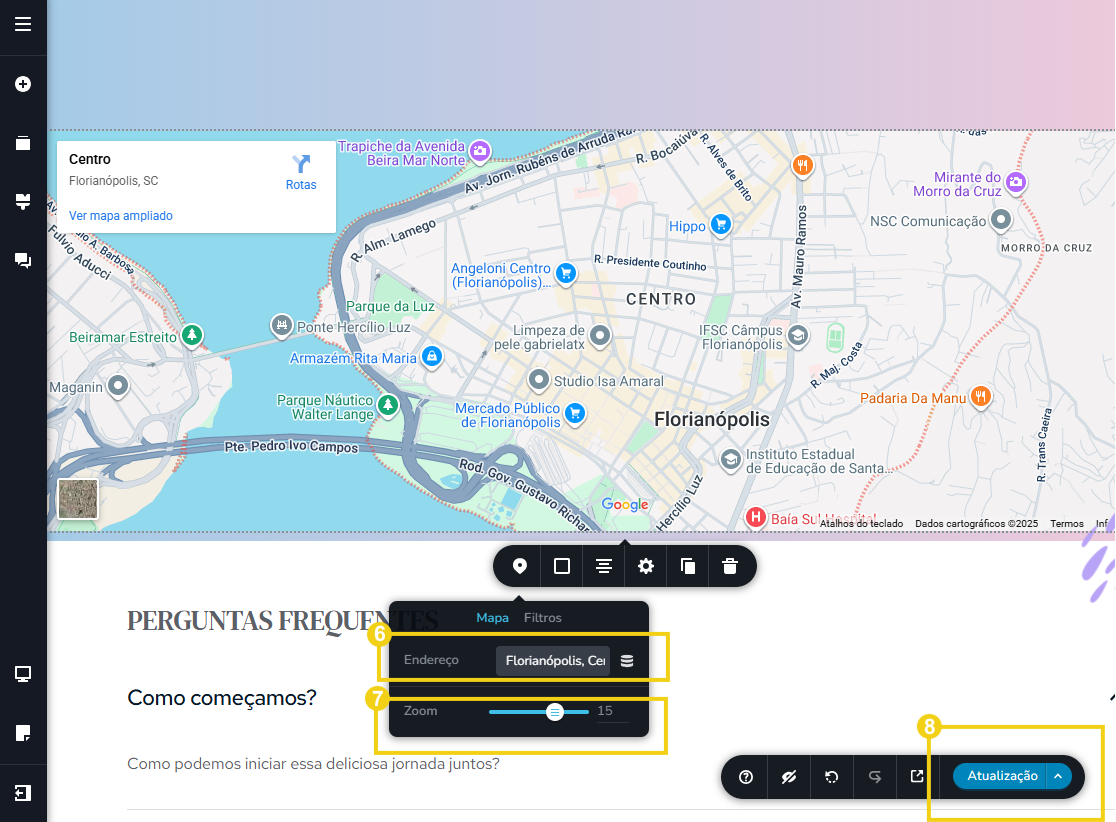Click NSC Comunicação marker on map

[x=1001, y=220]
